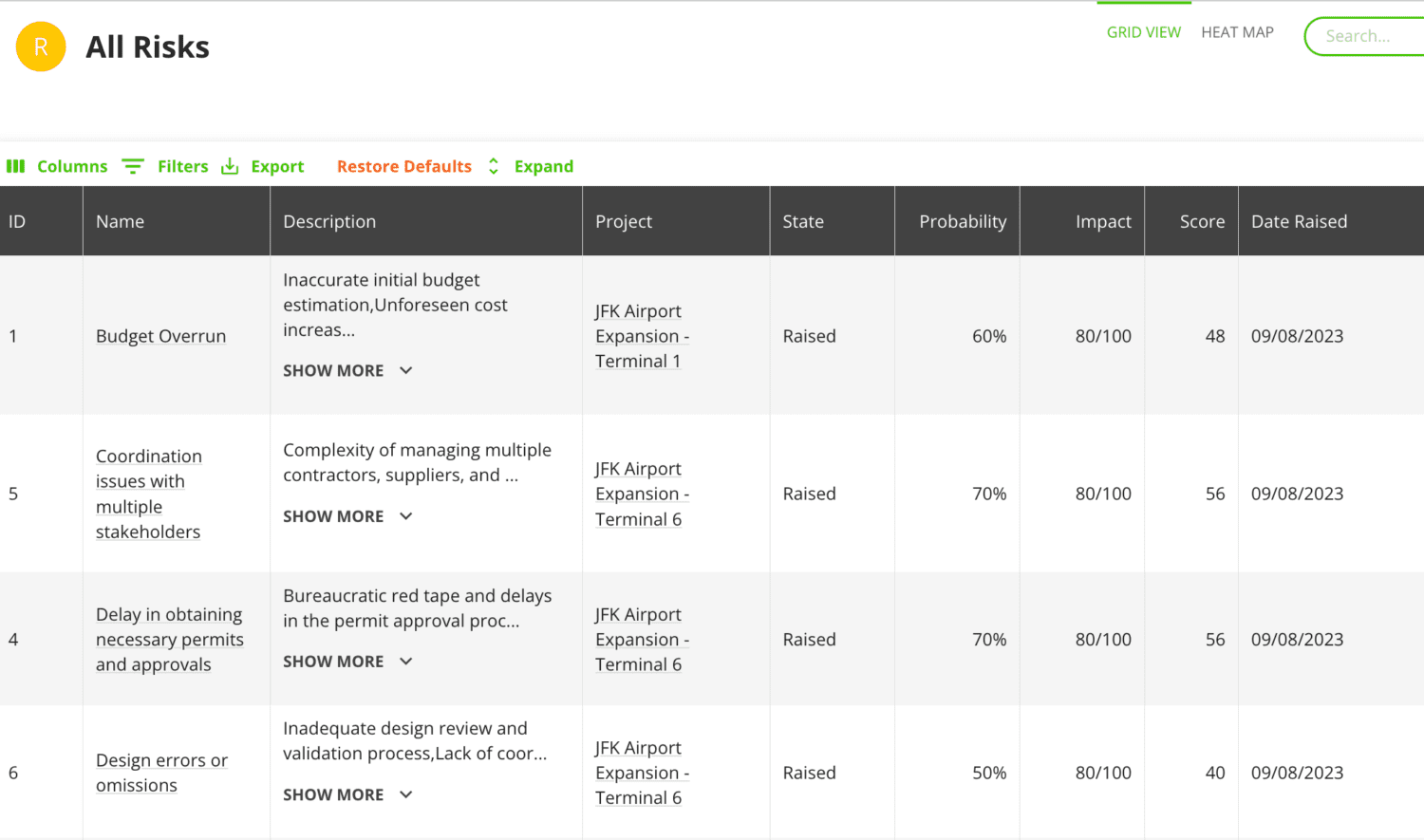
Task: Click Raised state in Budget Overrun row
Action: pyautogui.click(x=809, y=336)
